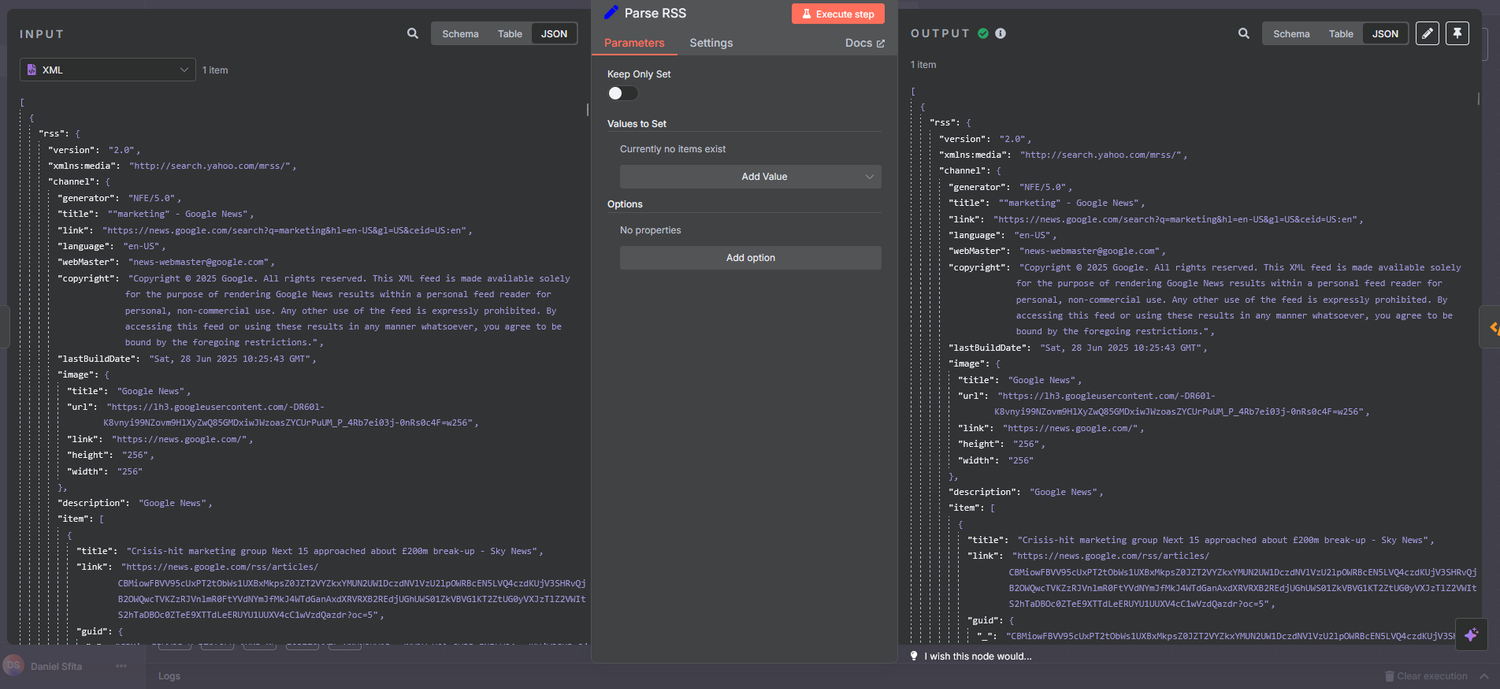Switch INPUT panel to Schema view
The width and height of the screenshot is (1500, 689).
pyautogui.click(x=460, y=33)
